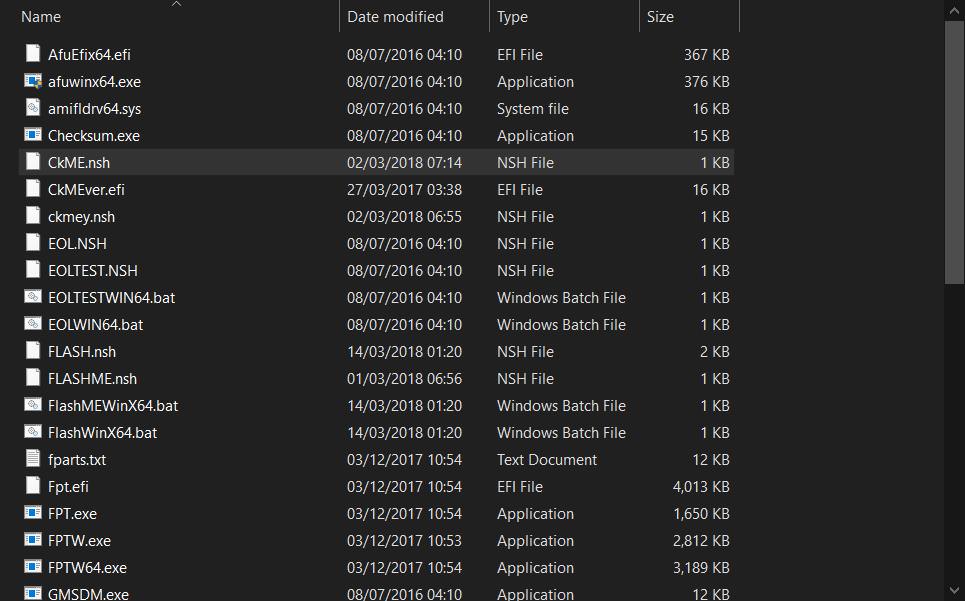
Task: Sort files by the Type column
Action: tap(512, 17)
